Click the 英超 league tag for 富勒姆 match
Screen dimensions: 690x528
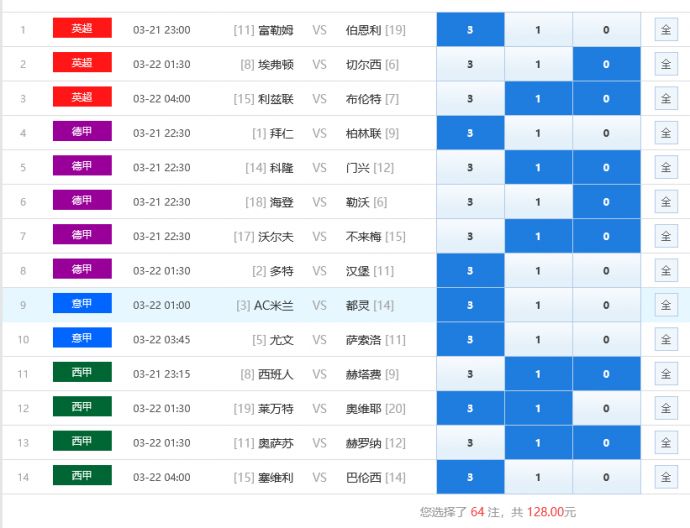click(82, 29)
